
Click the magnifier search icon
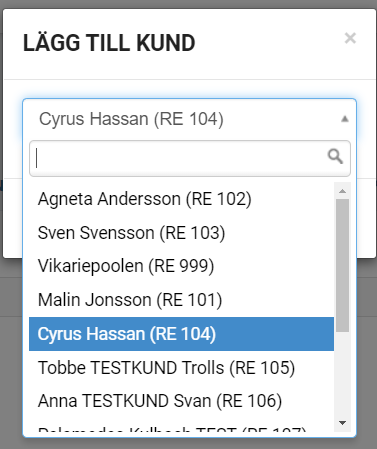335,156
